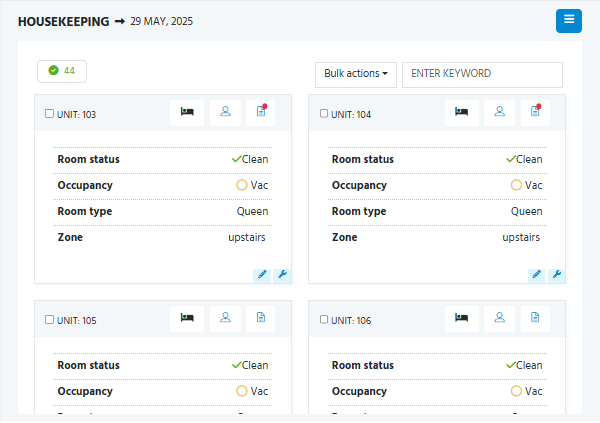Image resolution: width=600 pixels, height=423 pixels.
Task: Open notes document icon for Unit 103
Action: point(261,113)
